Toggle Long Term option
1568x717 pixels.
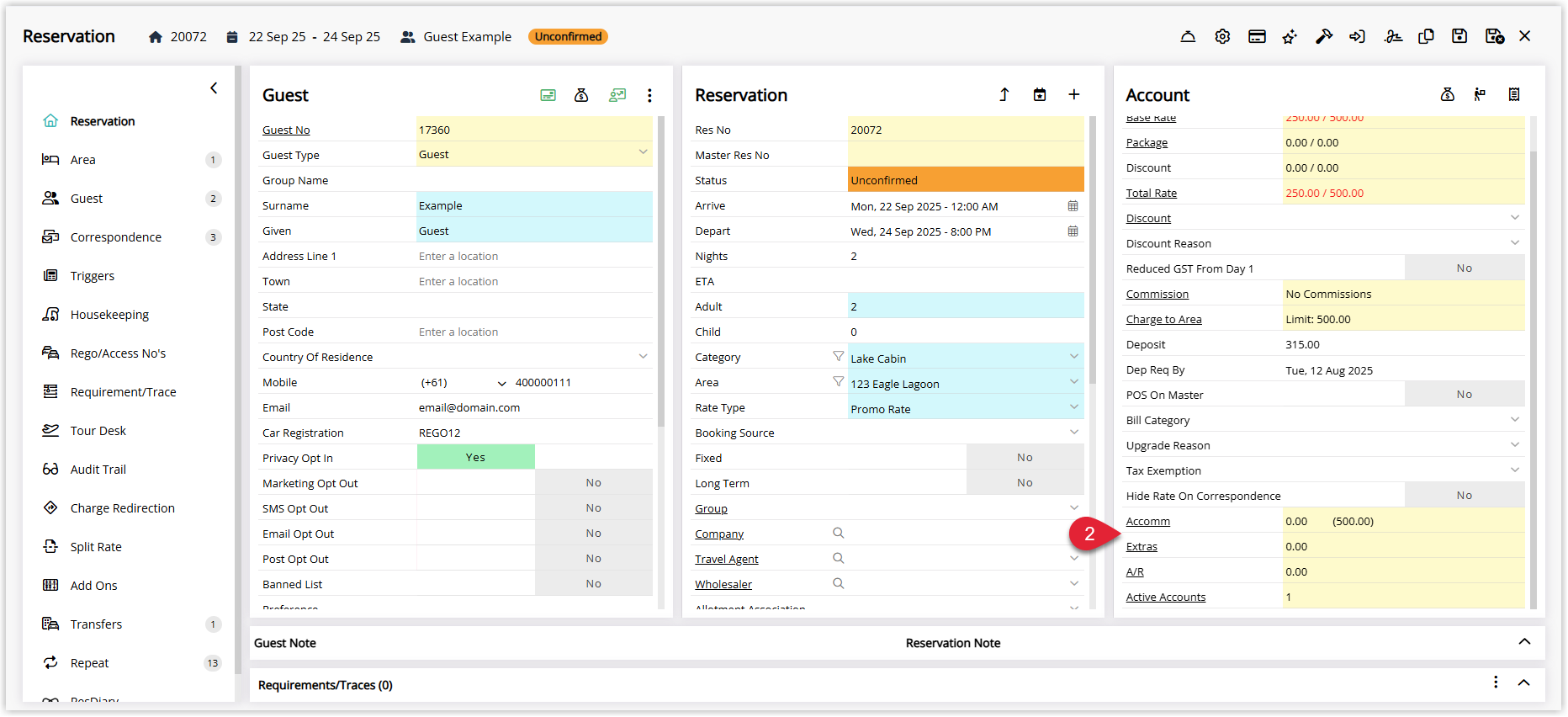(1025, 482)
